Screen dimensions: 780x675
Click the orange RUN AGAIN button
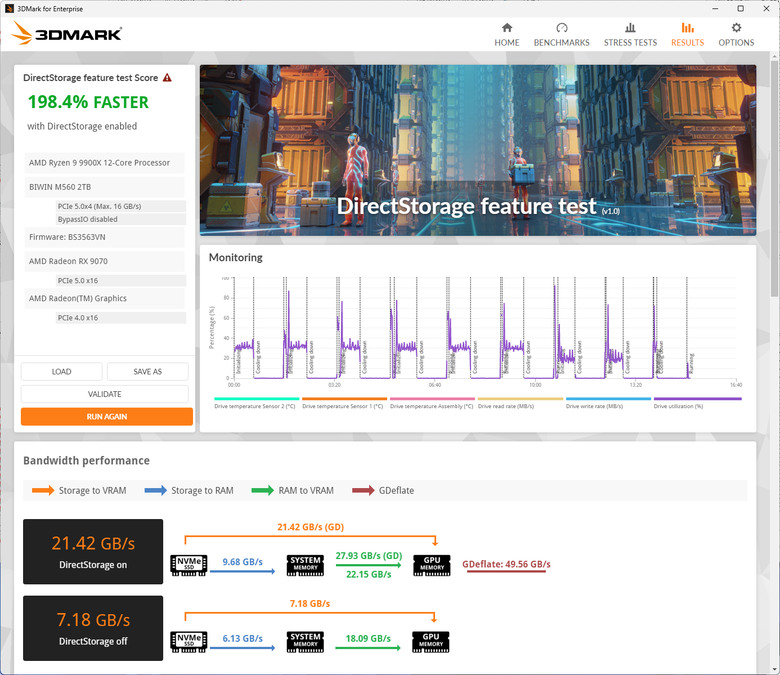pos(107,416)
